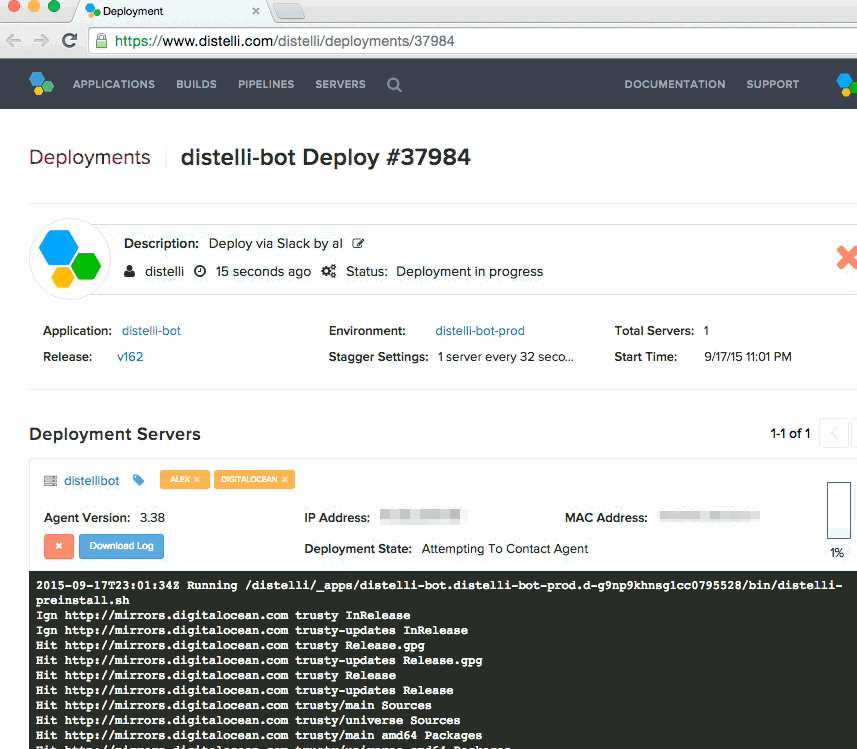Open the SERVERS menu
Screen dimensions: 857x749
point(341,84)
